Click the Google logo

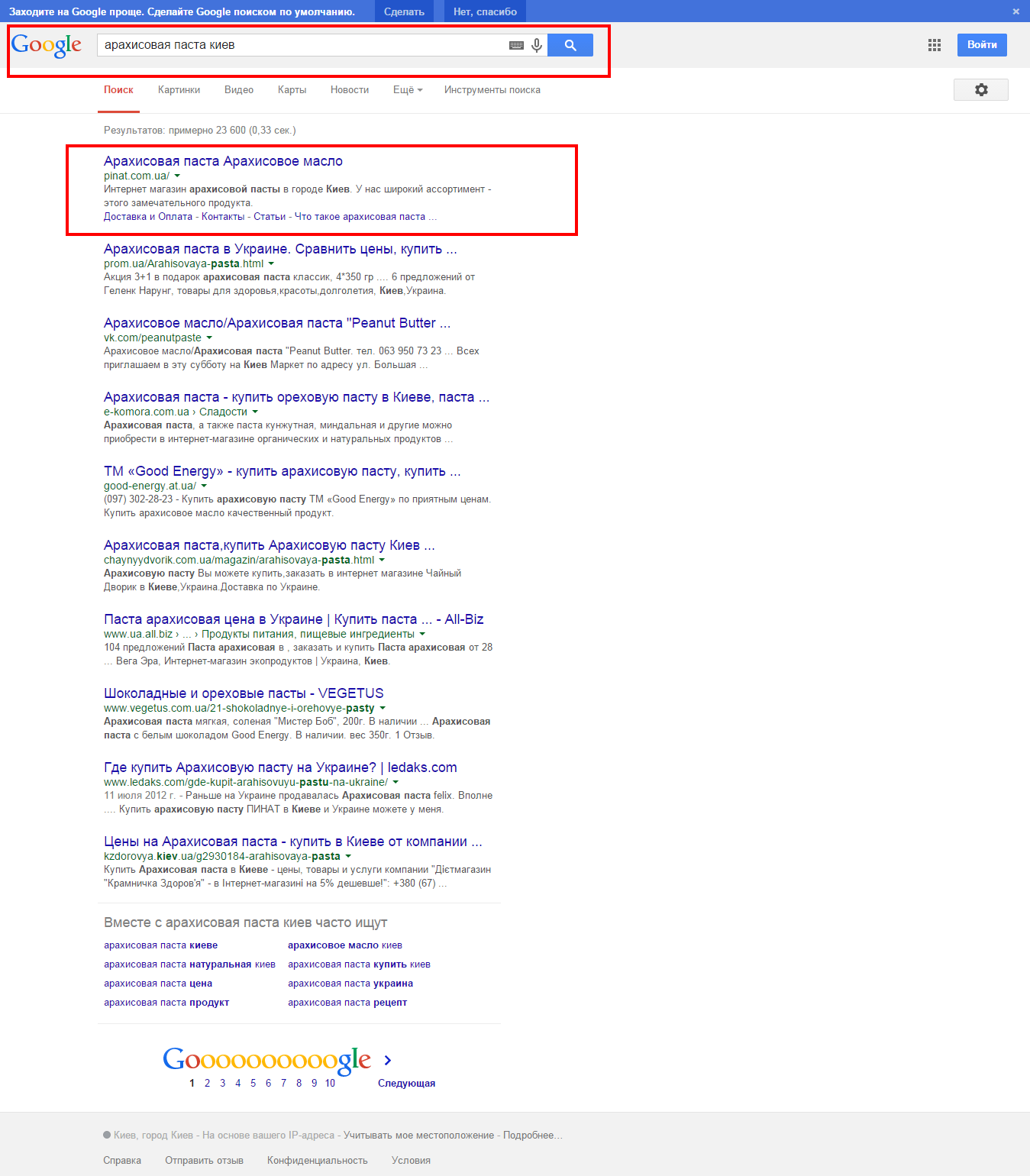point(46,46)
